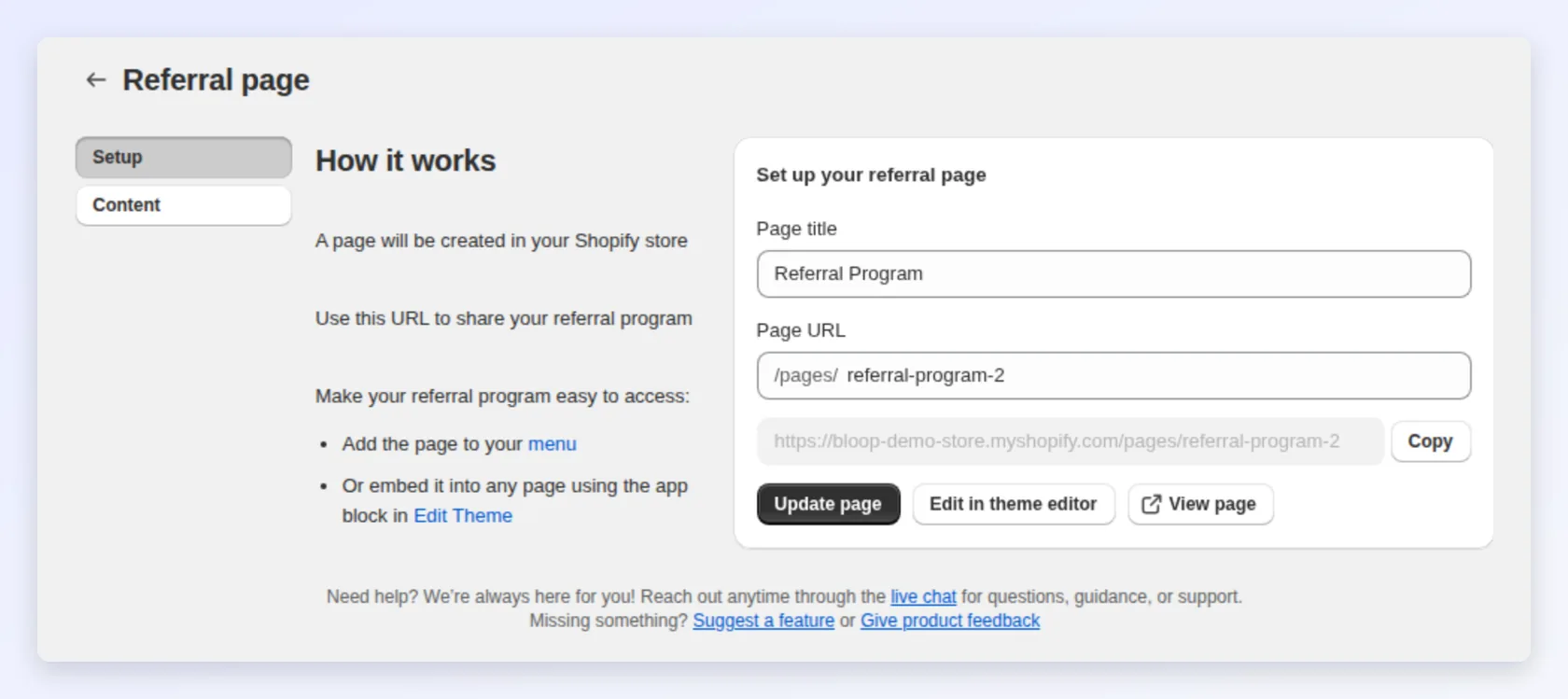Click Suggest a feature link
Viewport: 1568px width, 699px height.
point(763,621)
